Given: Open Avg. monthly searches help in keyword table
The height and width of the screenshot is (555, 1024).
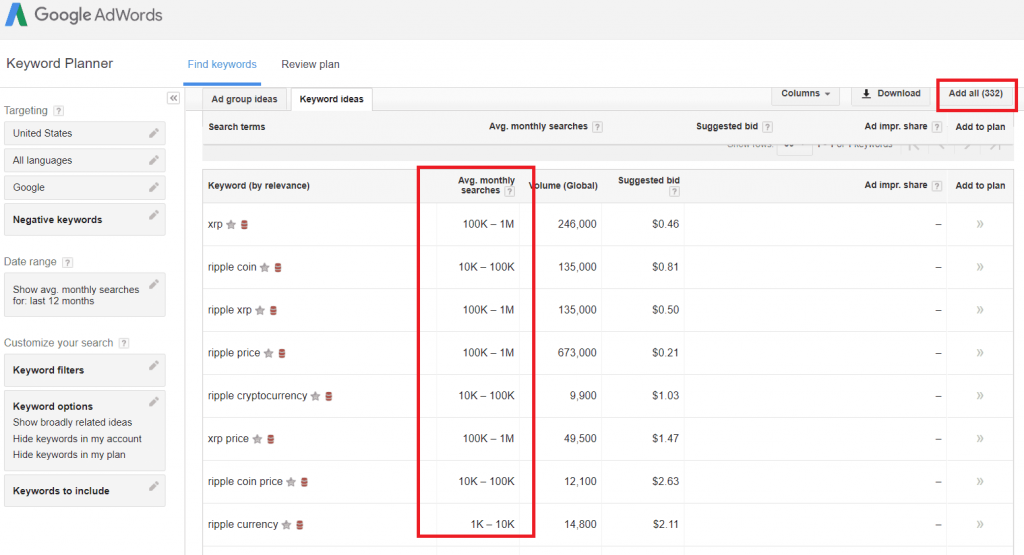Looking at the screenshot, I should tap(509, 191).
